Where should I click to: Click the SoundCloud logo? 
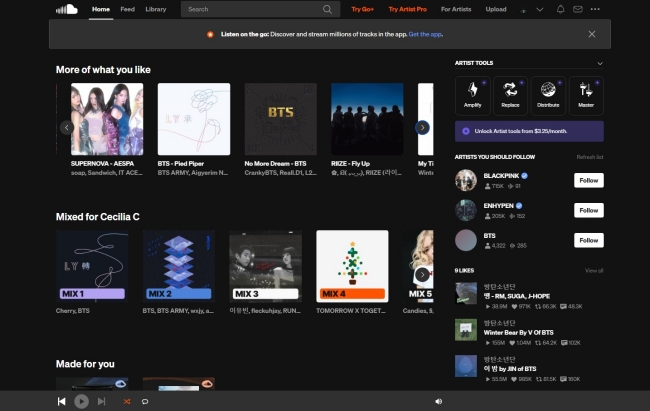[67, 9]
